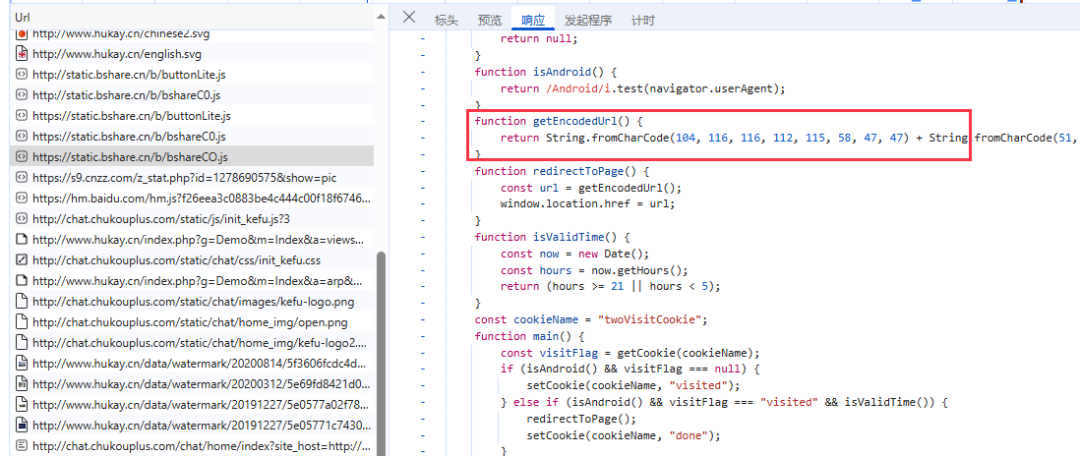Select the kefu-logo.png request

192,301
